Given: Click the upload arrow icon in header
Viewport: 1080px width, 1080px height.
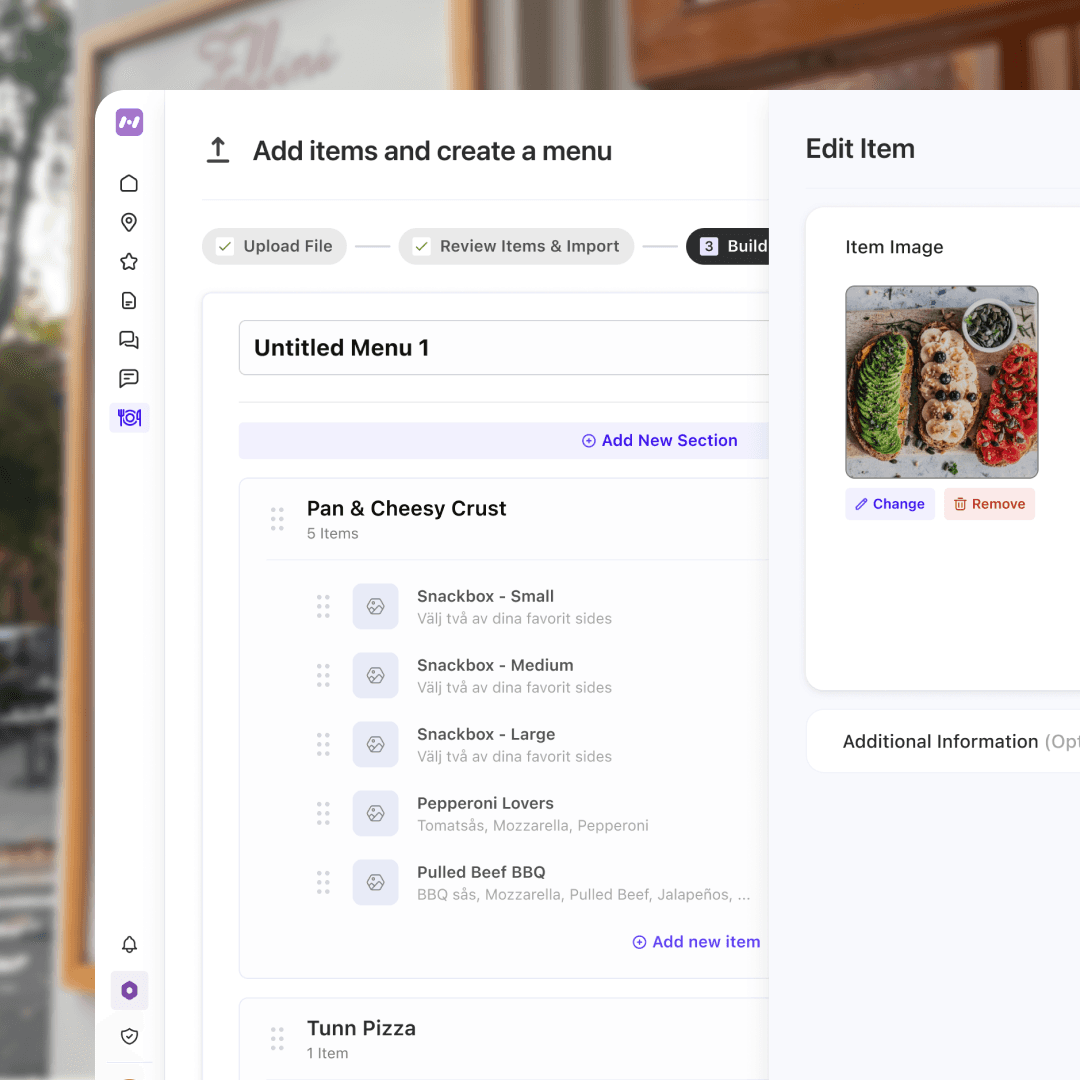Looking at the screenshot, I should (x=218, y=150).
